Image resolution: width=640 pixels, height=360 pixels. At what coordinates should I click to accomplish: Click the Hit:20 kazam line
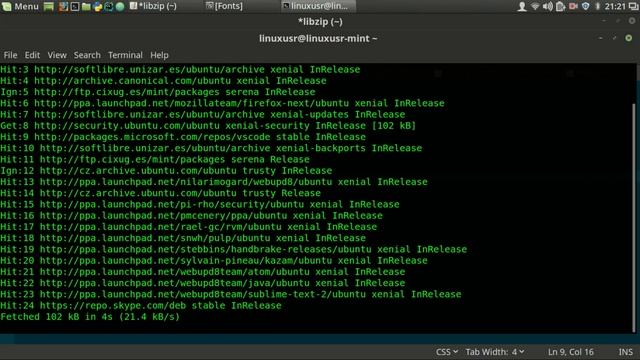[214, 260]
